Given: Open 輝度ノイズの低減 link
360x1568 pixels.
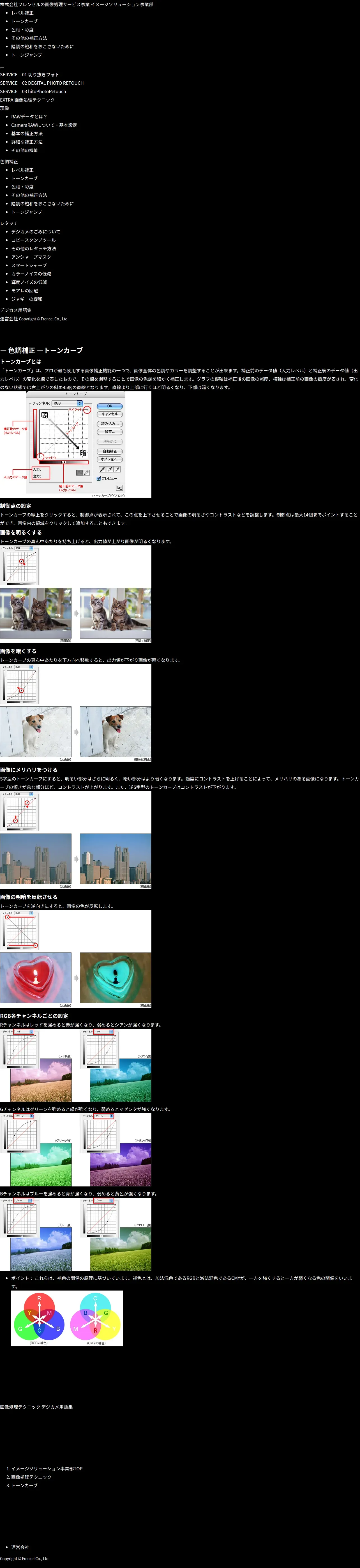Looking at the screenshot, I should coord(29,283).
